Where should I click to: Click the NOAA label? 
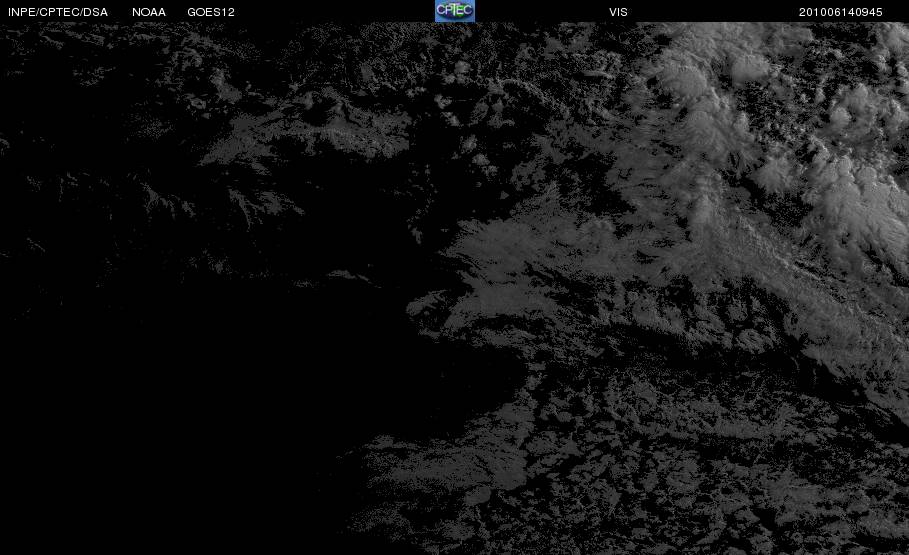(149, 12)
